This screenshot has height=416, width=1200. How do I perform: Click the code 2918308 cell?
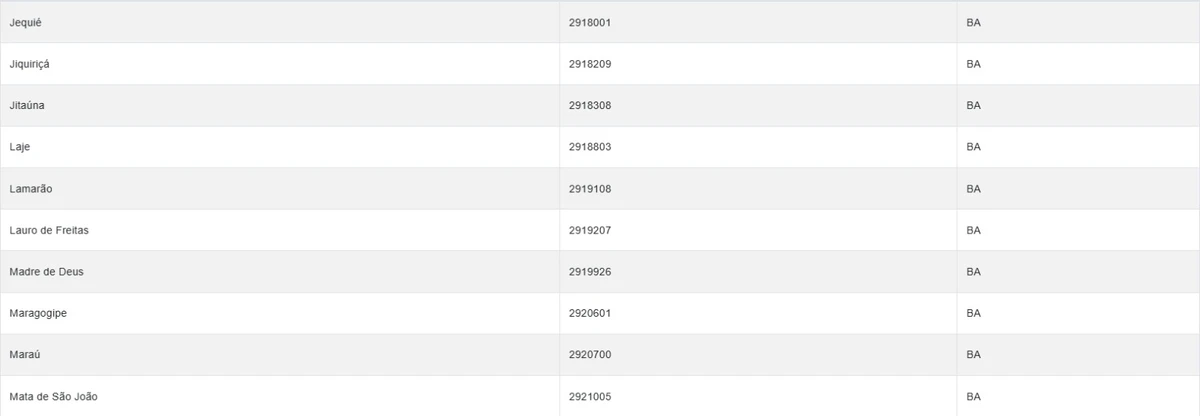coord(589,105)
